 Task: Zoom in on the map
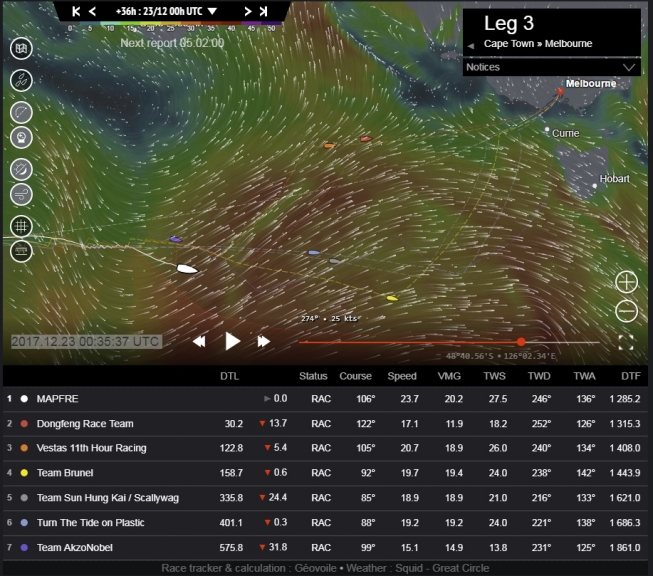point(626,282)
